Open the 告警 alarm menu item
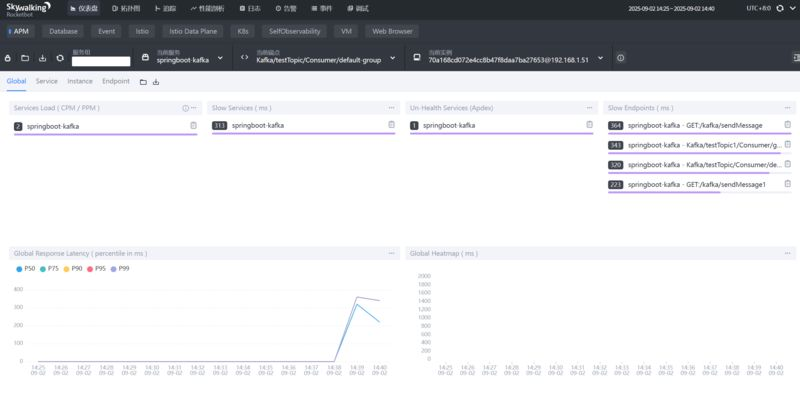The width and height of the screenshot is (800, 409). [286, 9]
